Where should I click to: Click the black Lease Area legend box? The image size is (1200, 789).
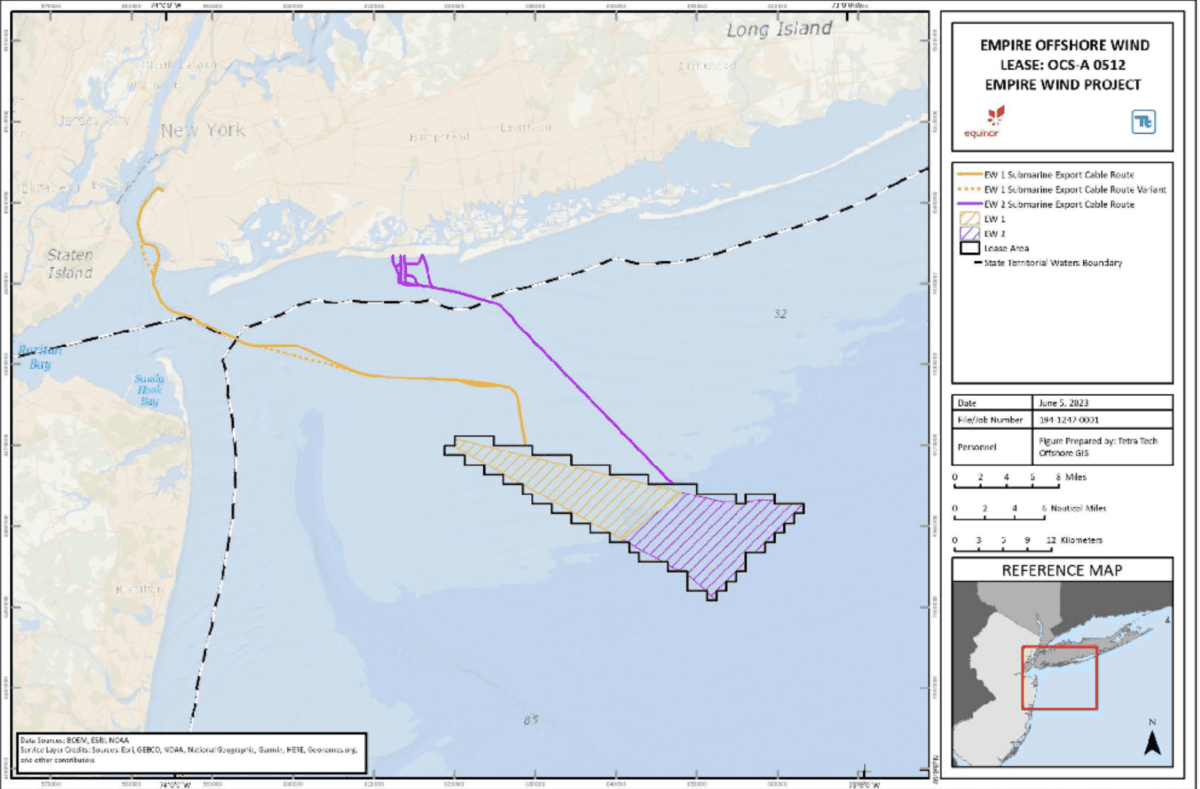pyautogui.click(x=969, y=248)
